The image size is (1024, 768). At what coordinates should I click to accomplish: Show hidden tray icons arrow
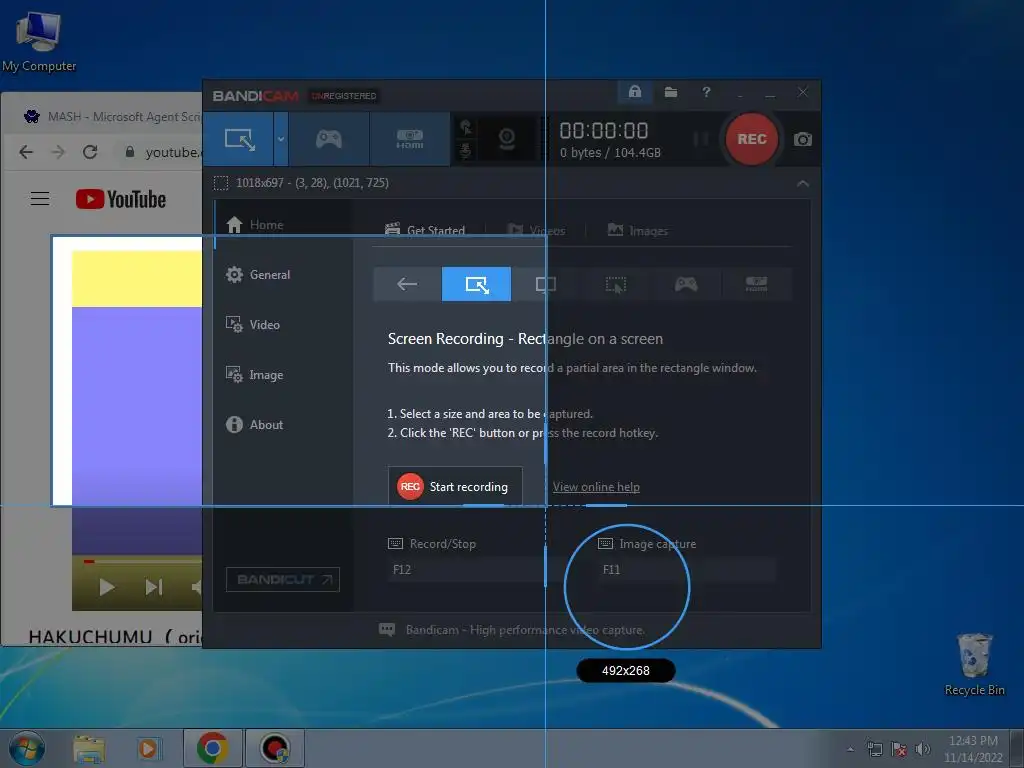coord(850,749)
